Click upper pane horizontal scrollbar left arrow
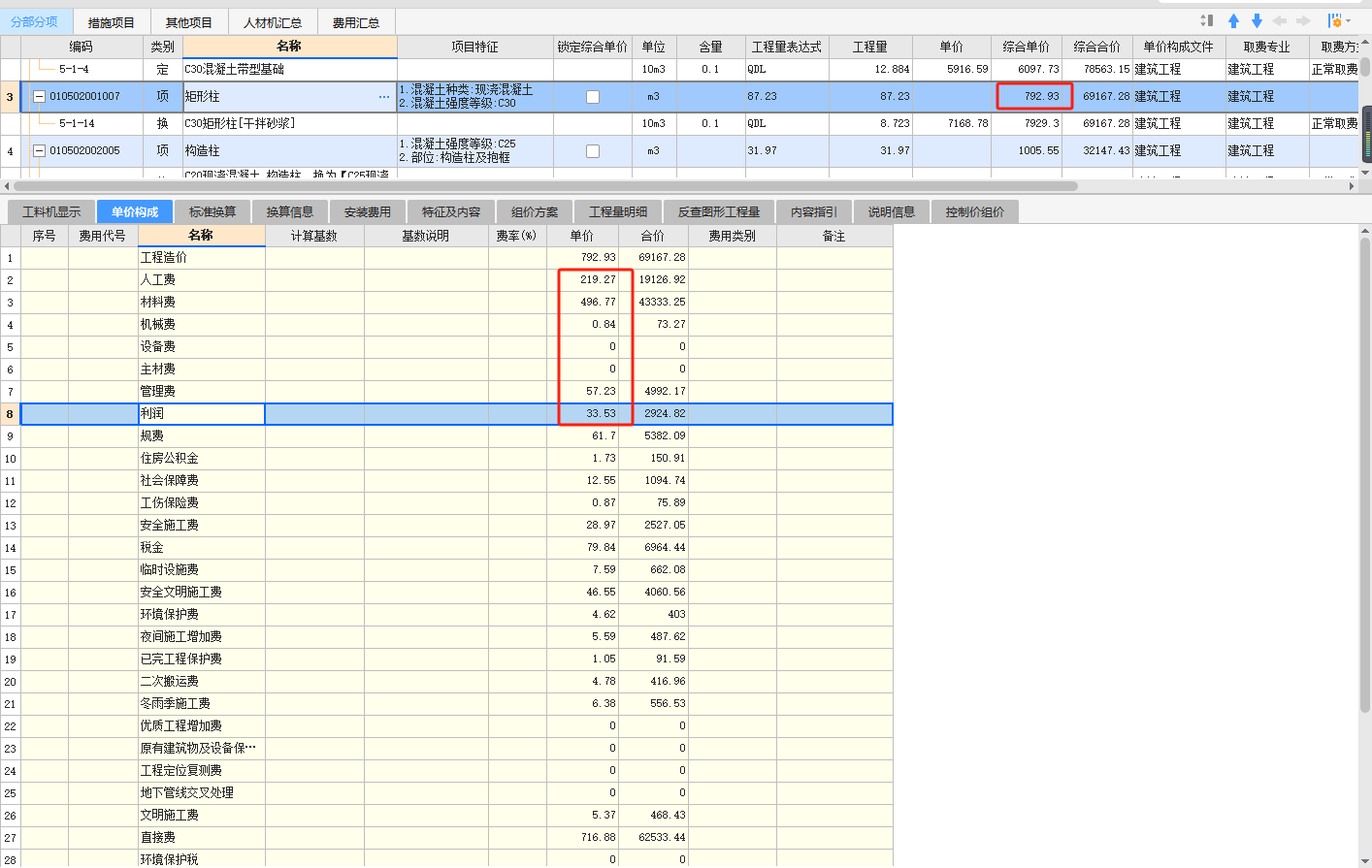 7,185
